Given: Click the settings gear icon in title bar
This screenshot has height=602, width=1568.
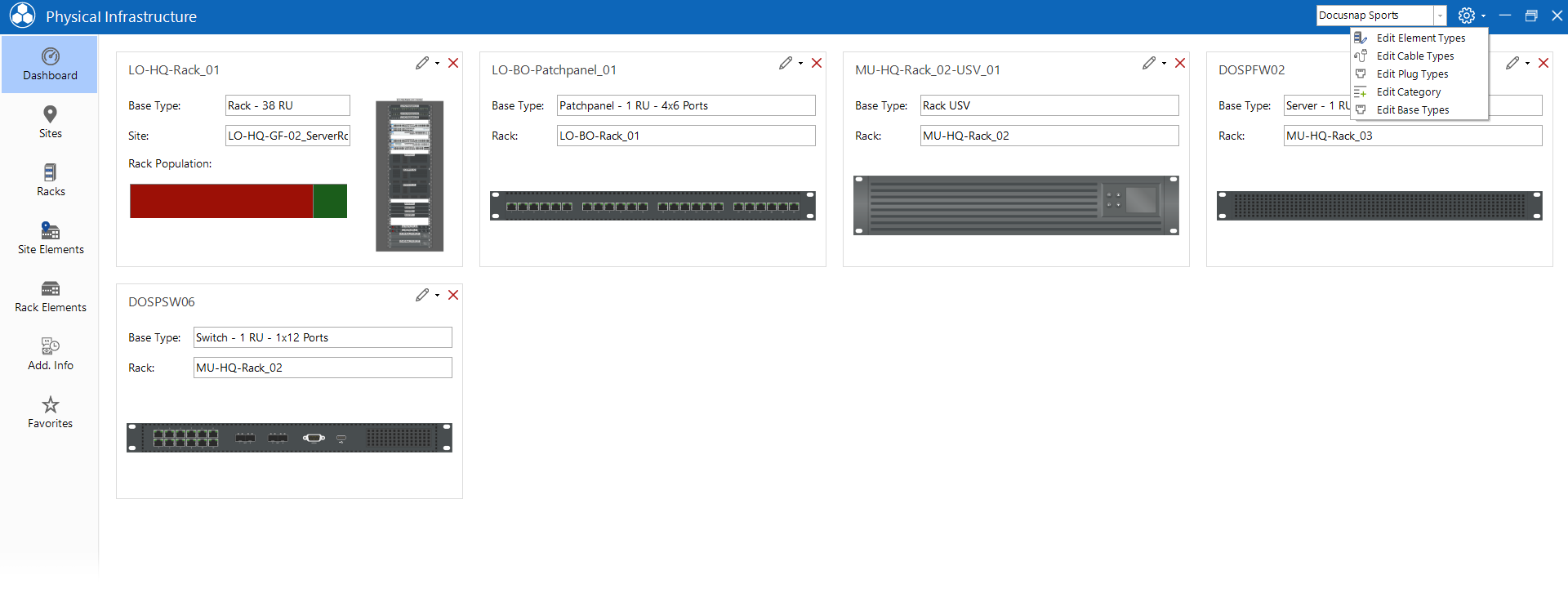Looking at the screenshot, I should point(1467,16).
